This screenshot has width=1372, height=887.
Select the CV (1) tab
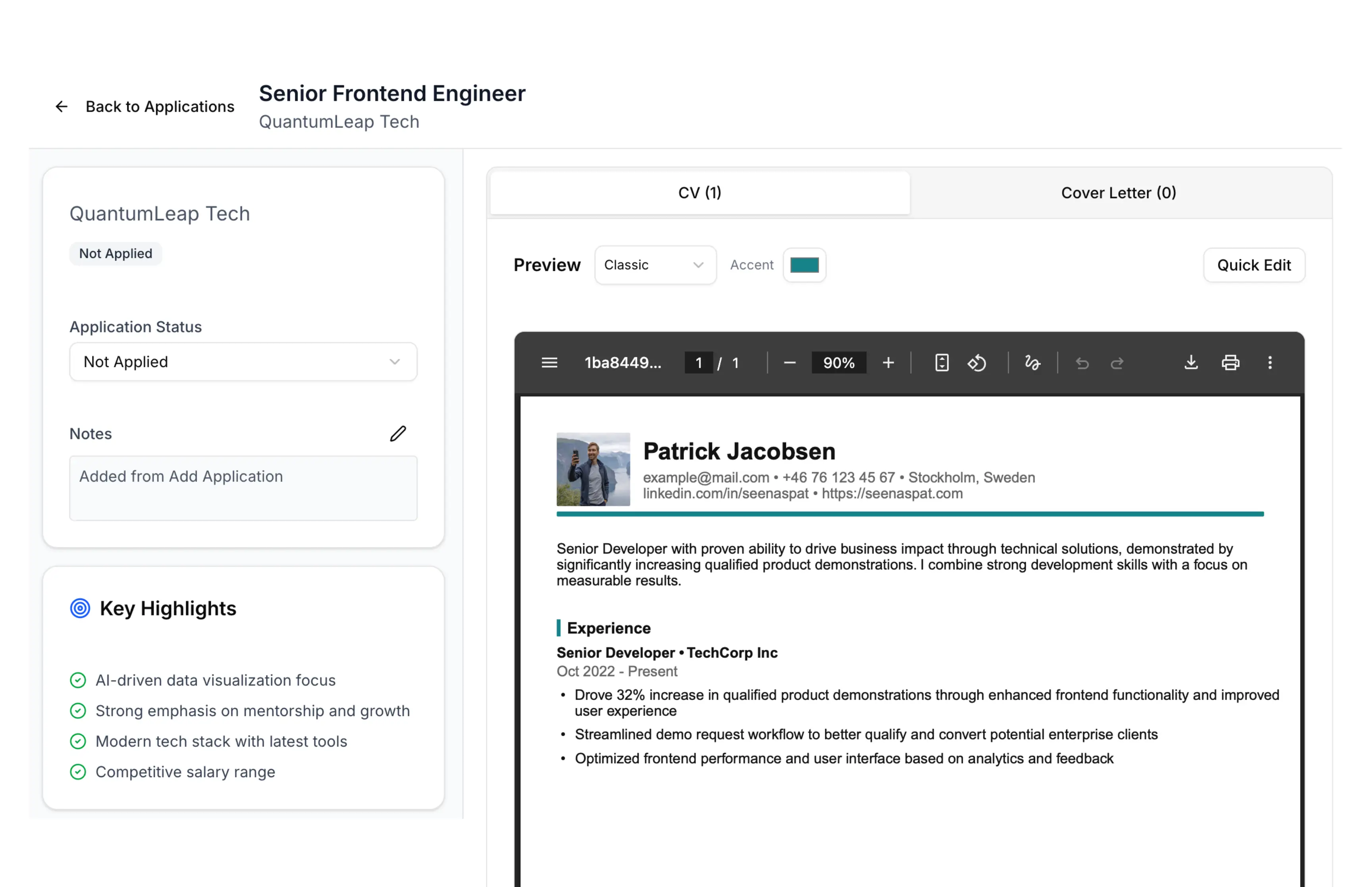(x=699, y=193)
